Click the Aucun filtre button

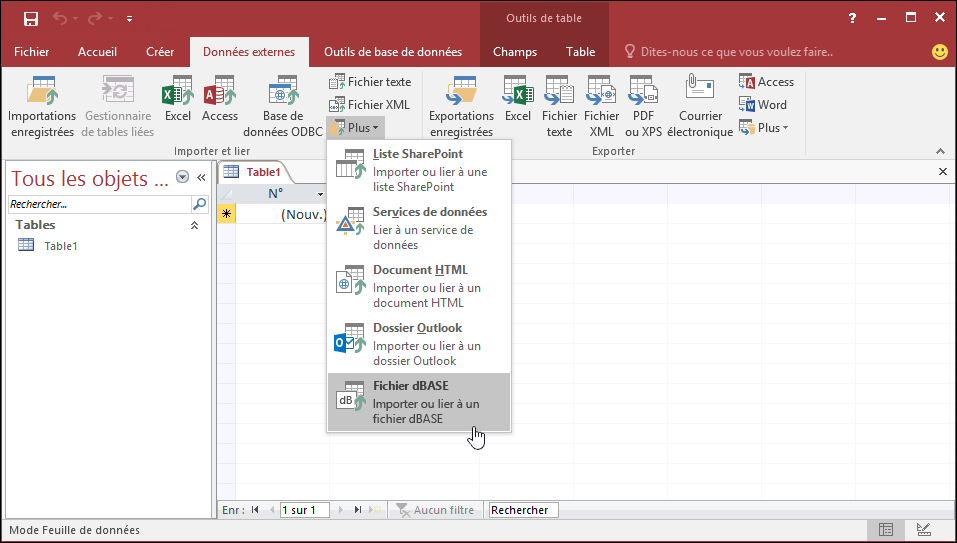[x=435, y=510]
